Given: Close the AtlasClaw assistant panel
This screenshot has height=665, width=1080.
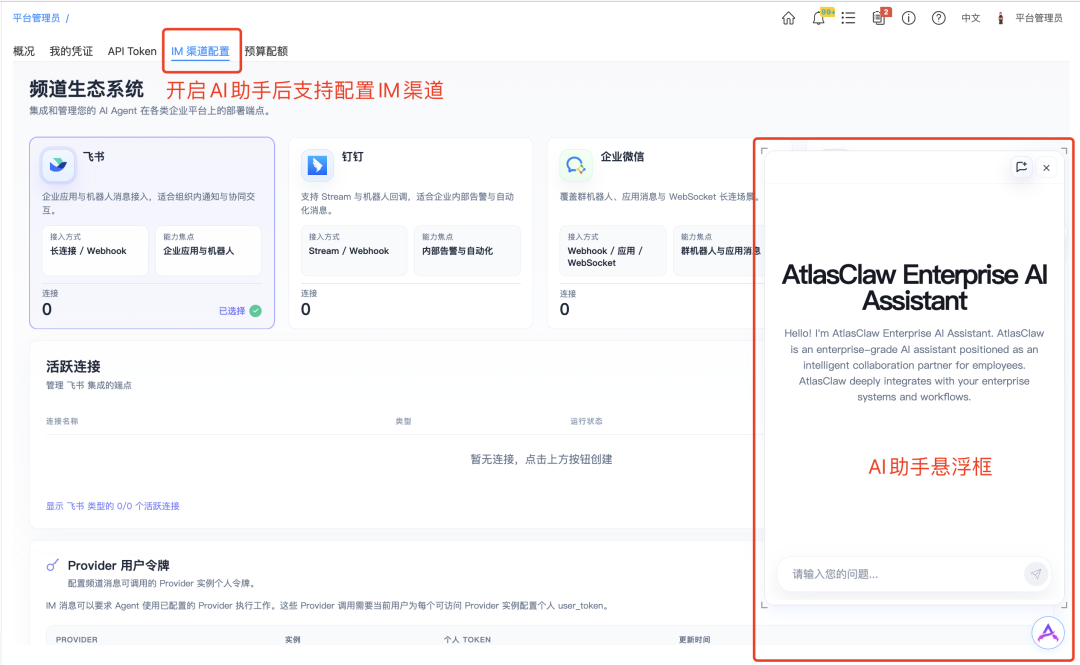Looking at the screenshot, I should coord(1046,167).
